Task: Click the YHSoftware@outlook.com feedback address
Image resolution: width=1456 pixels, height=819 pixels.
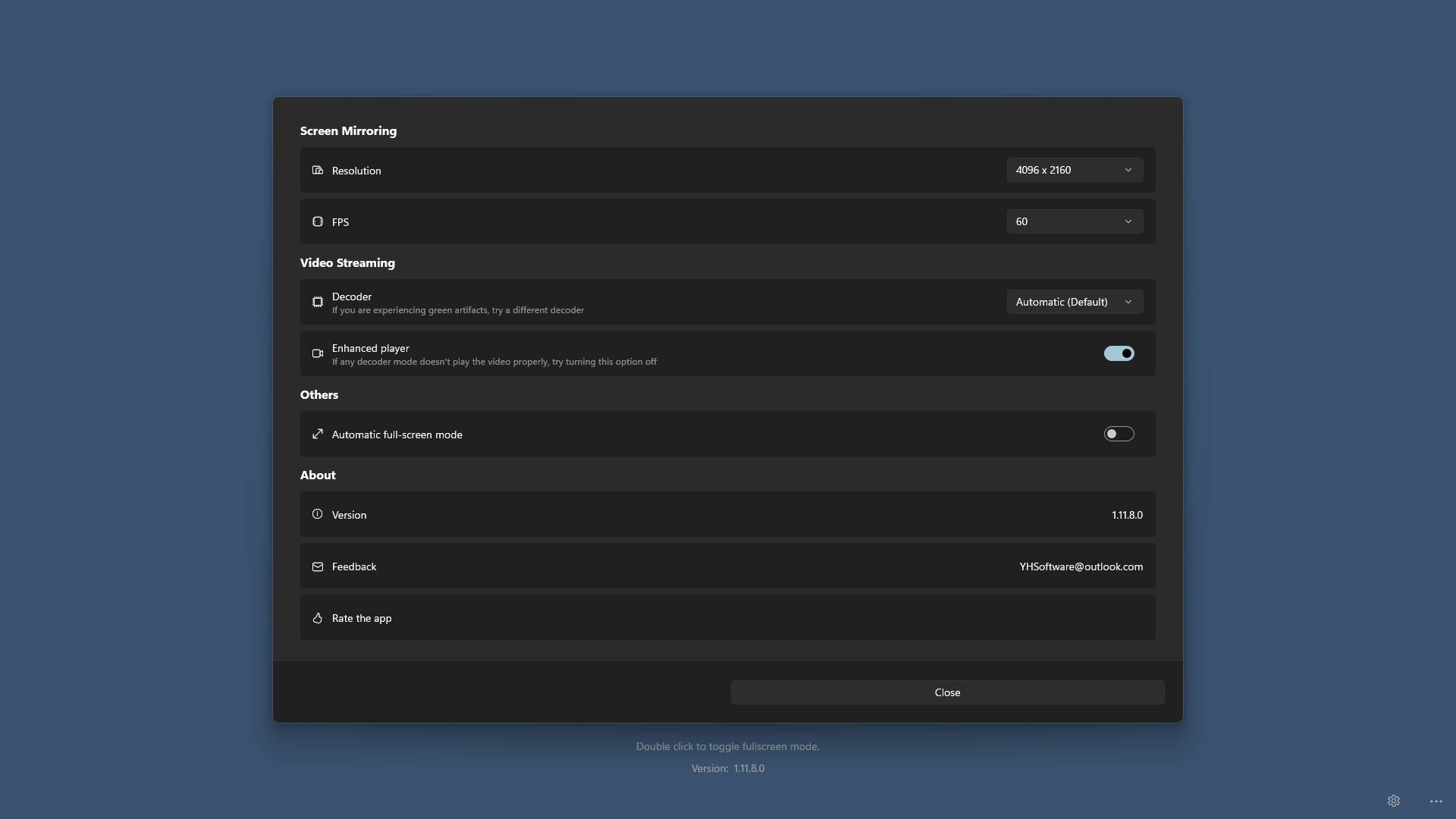Action: [1081, 566]
